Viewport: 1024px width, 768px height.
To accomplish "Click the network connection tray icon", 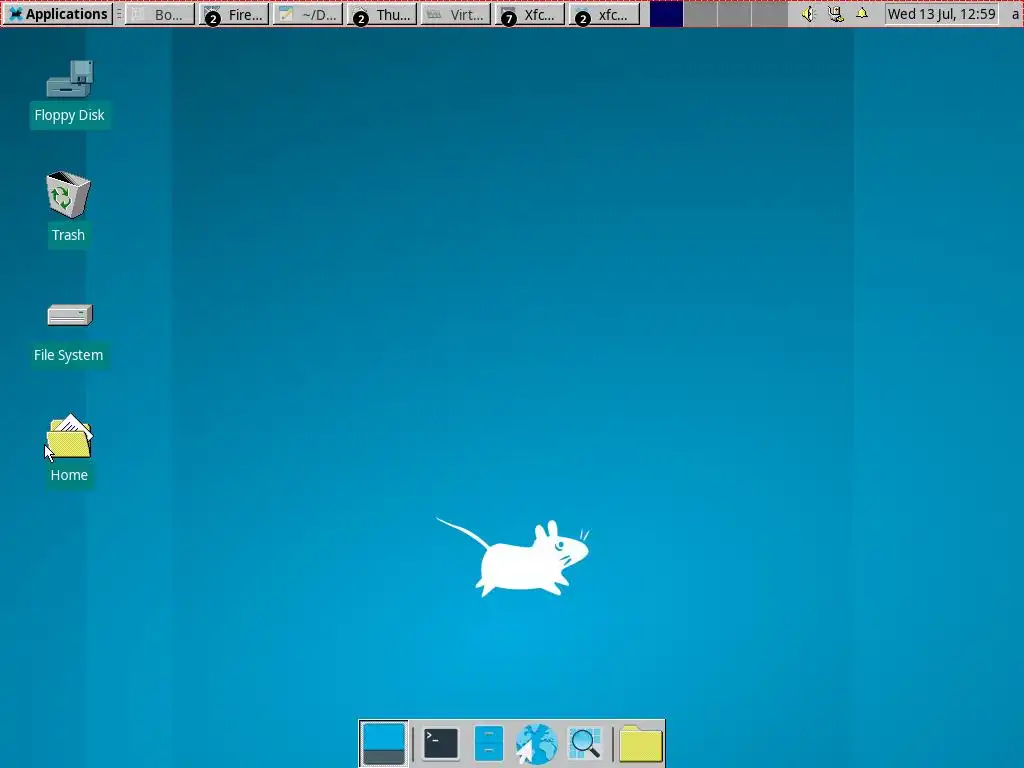I will (x=835, y=14).
